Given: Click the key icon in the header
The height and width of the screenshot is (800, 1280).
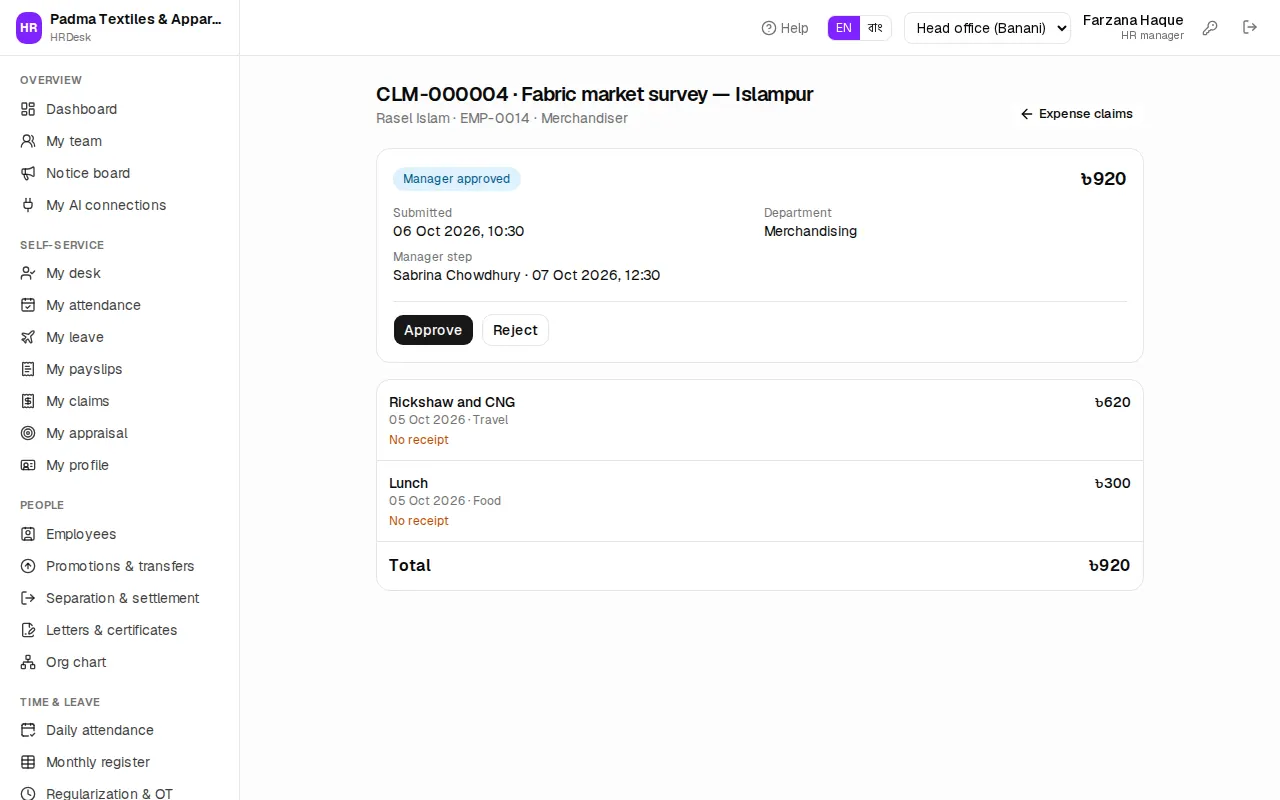Looking at the screenshot, I should pos(1210,28).
